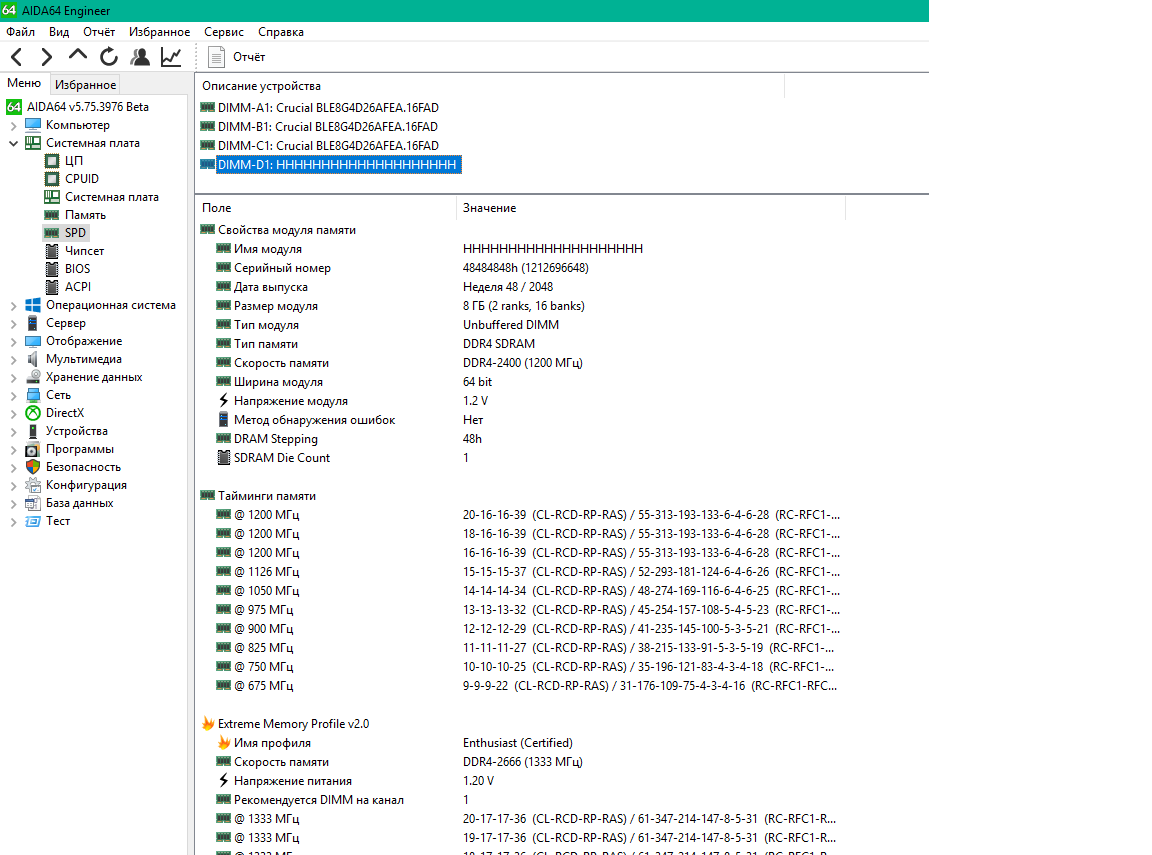Select the DIMM-D1 HHHH module row
Screen dimensions: 1152x855
(x=338, y=165)
